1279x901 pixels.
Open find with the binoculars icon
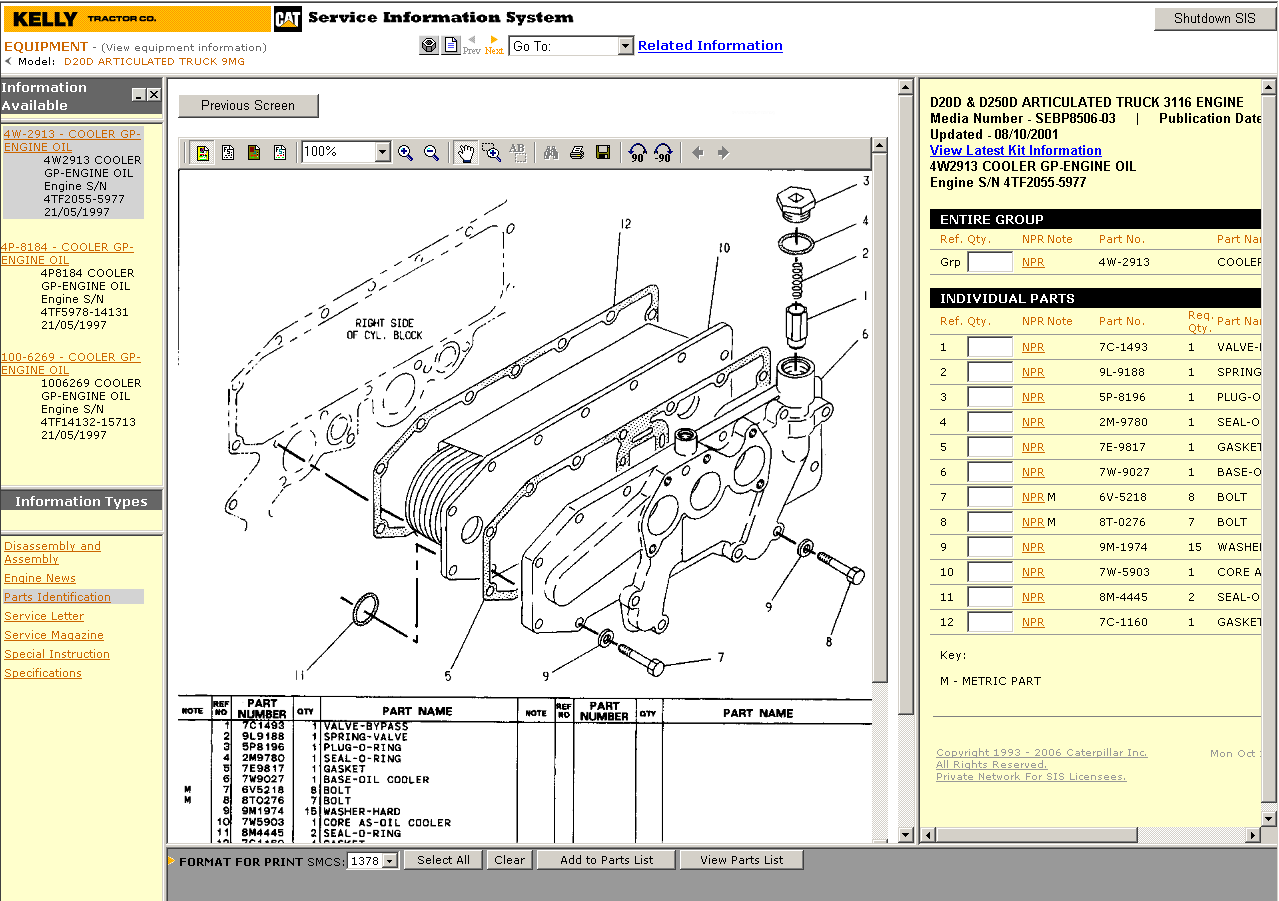click(550, 152)
